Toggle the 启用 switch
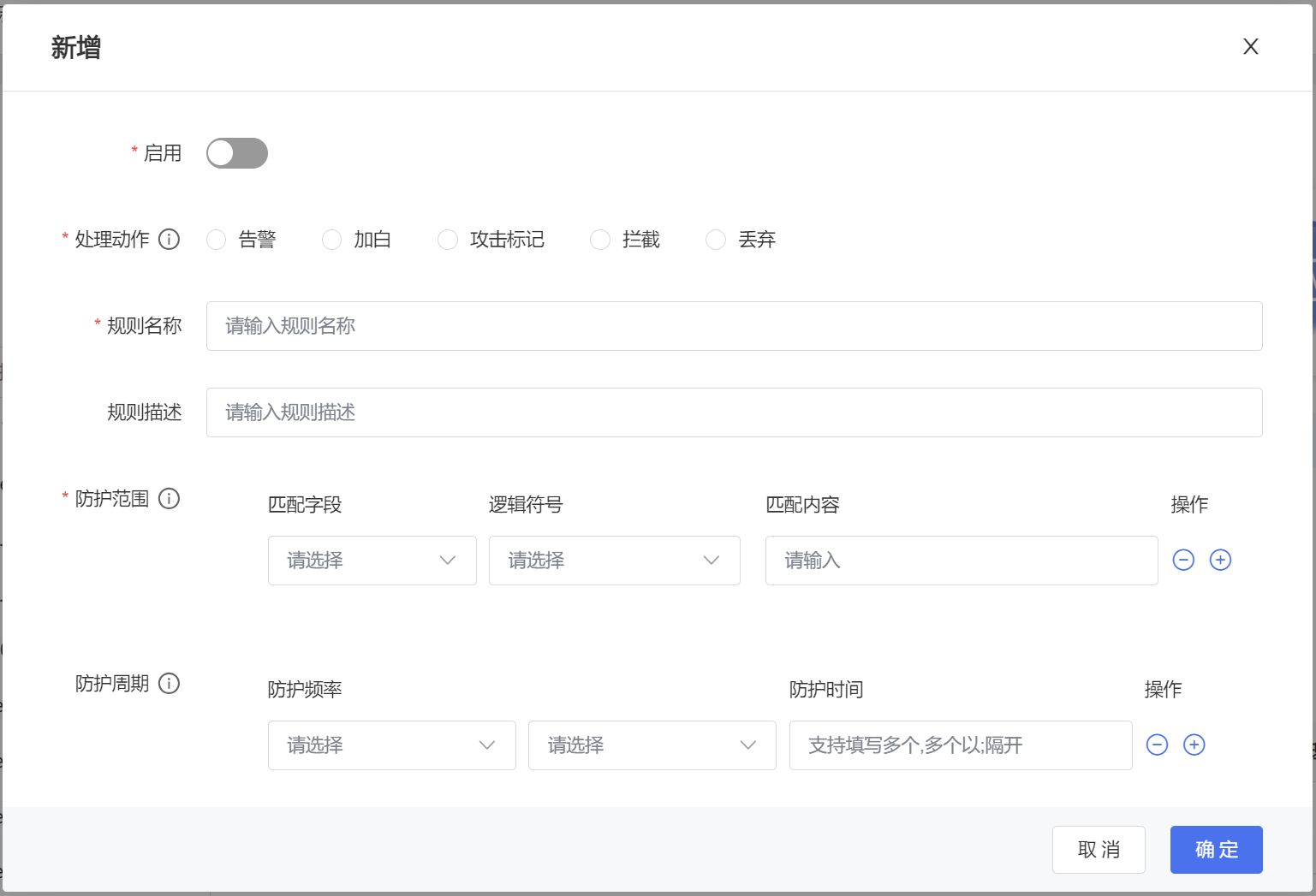This screenshot has width=1316, height=896. click(x=237, y=153)
